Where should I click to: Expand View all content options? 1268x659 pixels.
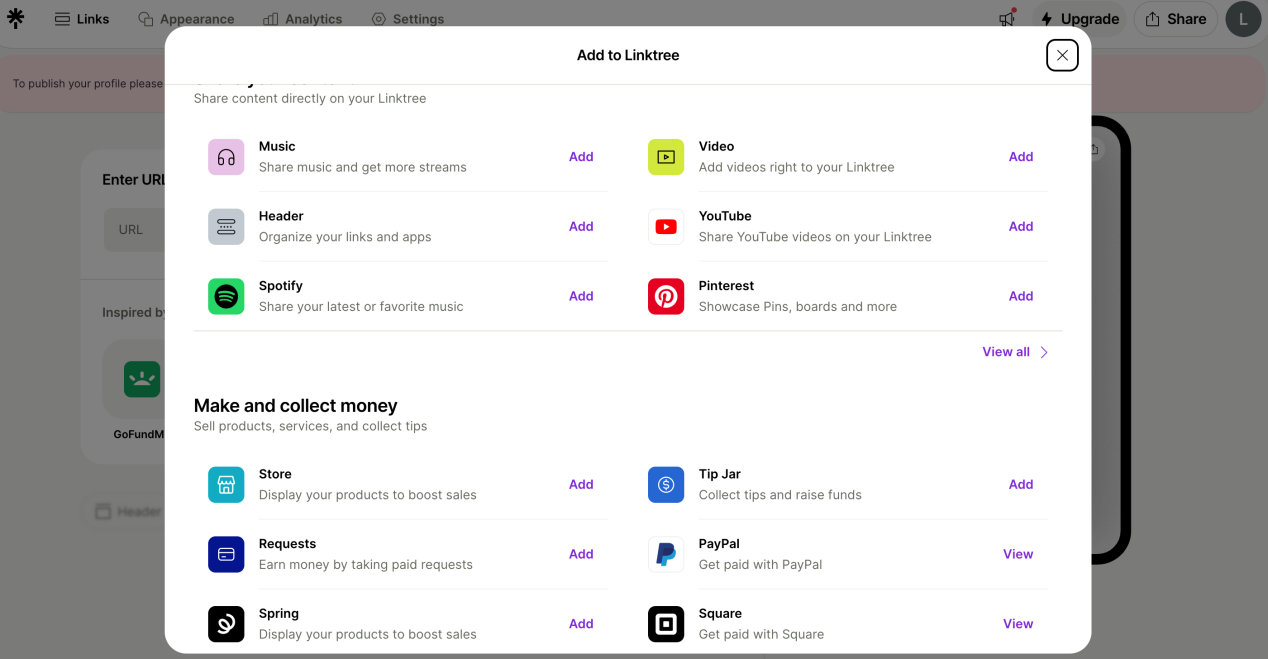(1015, 352)
